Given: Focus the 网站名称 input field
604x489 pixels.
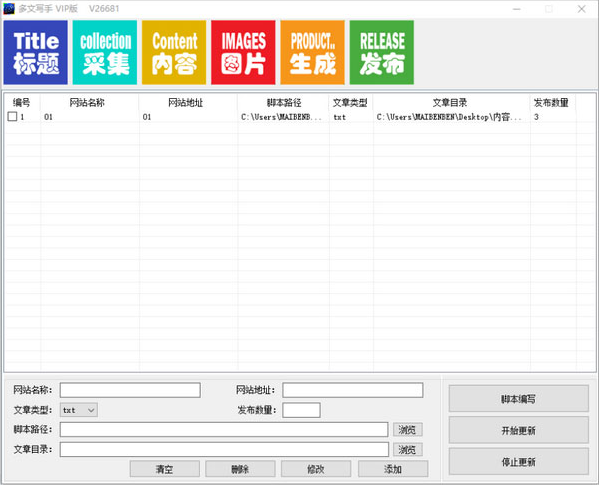Looking at the screenshot, I should [130, 390].
